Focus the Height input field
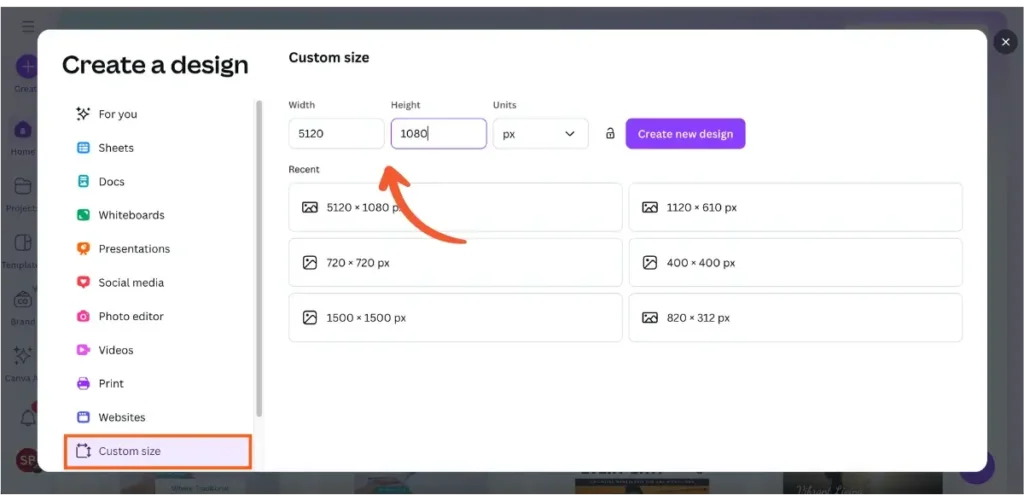 point(438,134)
